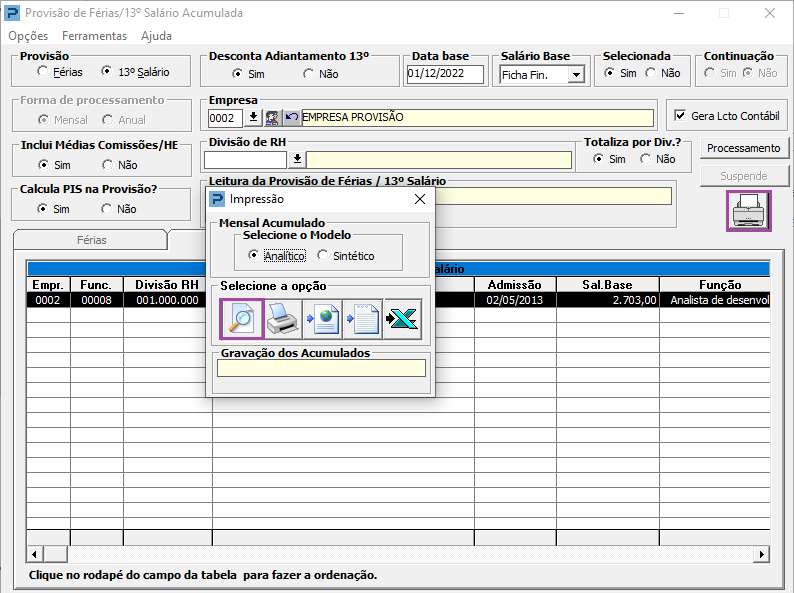The height and width of the screenshot is (593, 794).
Task: Select salary cell 2.703,00
Action: [608, 300]
